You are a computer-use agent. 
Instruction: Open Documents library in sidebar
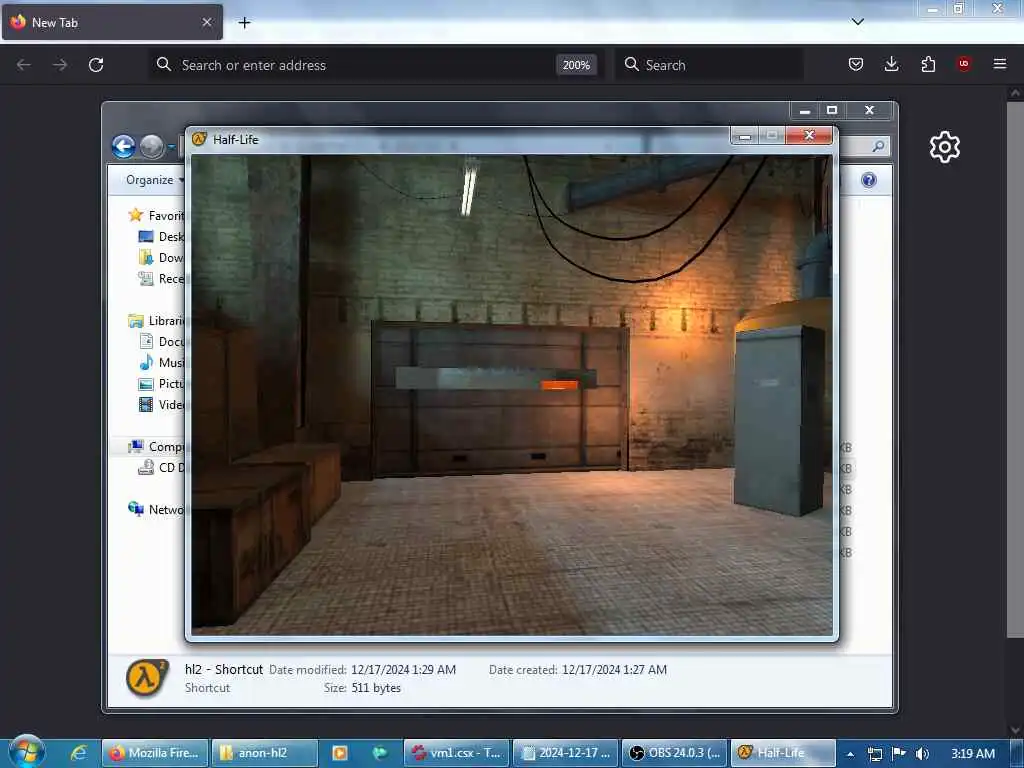pyautogui.click(x=161, y=342)
